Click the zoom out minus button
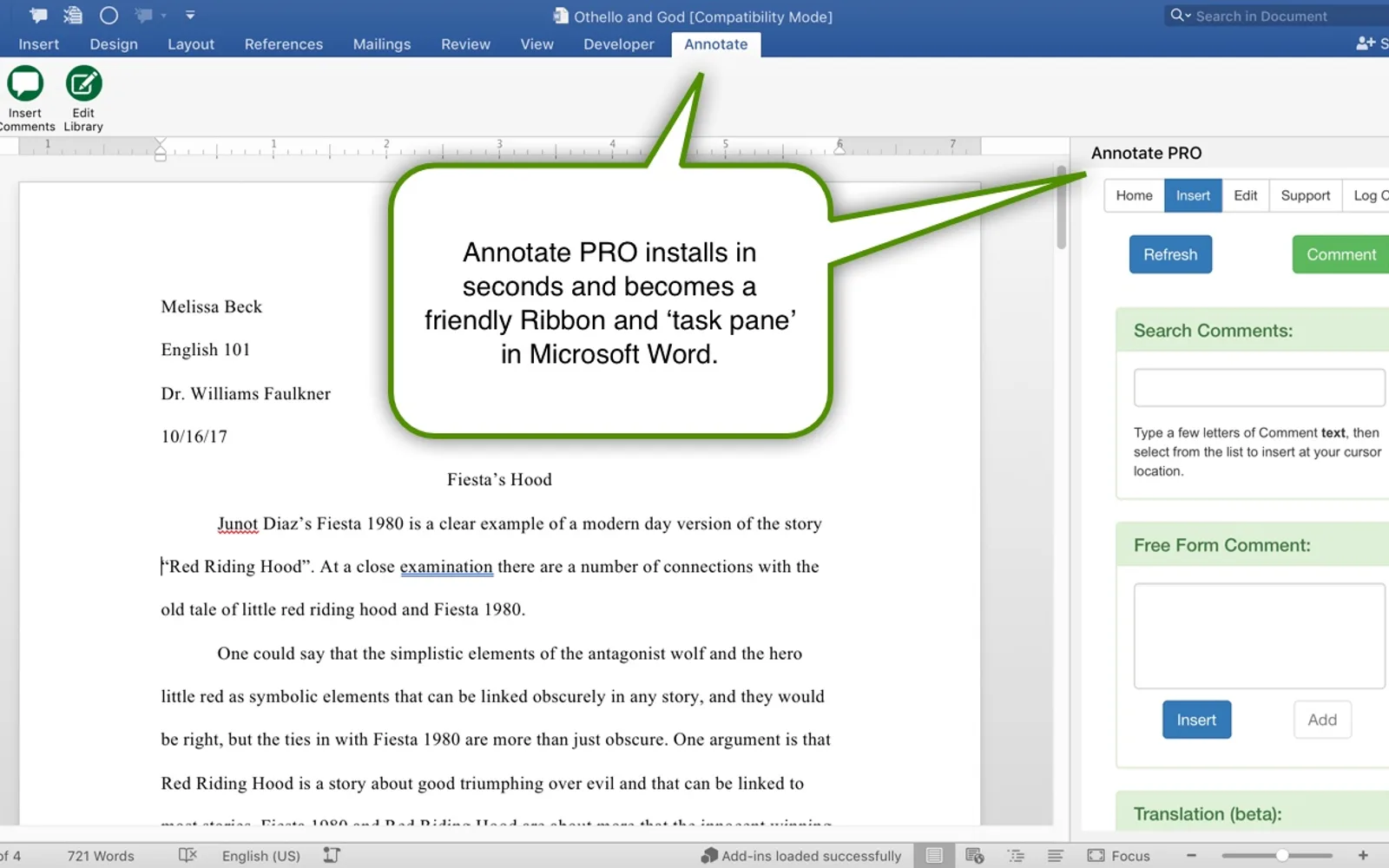The width and height of the screenshot is (1389, 868). tap(1191, 855)
